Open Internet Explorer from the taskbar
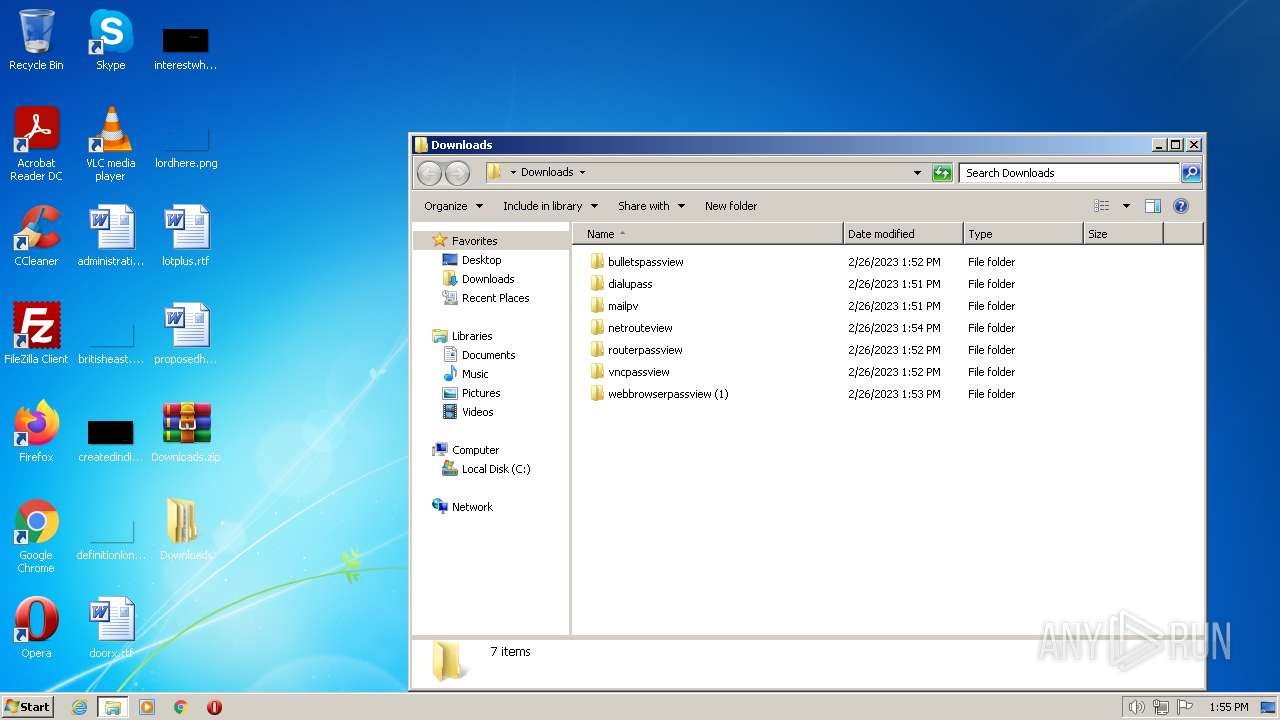Image resolution: width=1280 pixels, height=720 pixels. tap(80, 707)
